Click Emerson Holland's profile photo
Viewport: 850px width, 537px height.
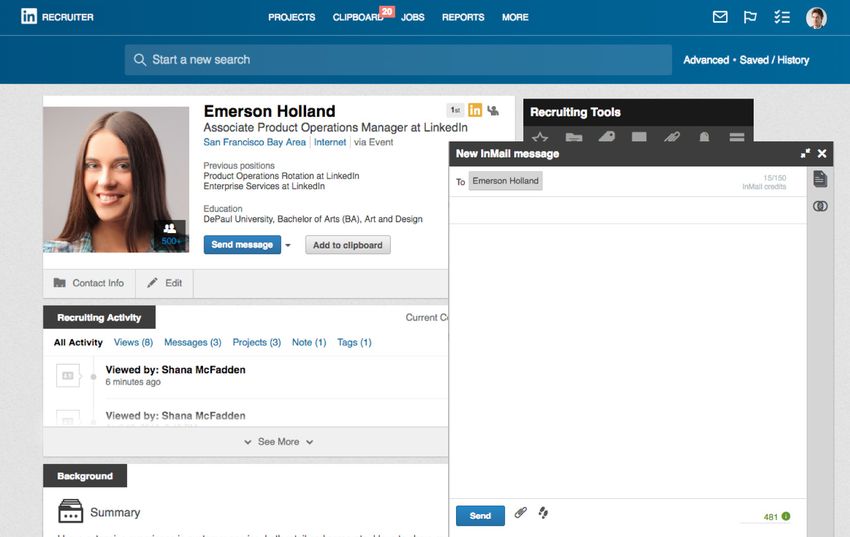(x=116, y=179)
